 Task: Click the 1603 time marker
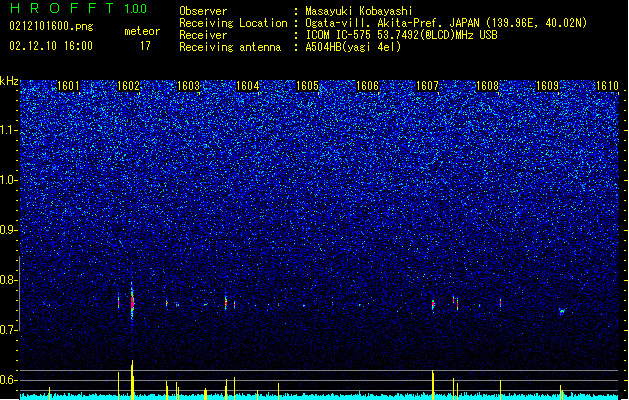pyautogui.click(x=188, y=86)
